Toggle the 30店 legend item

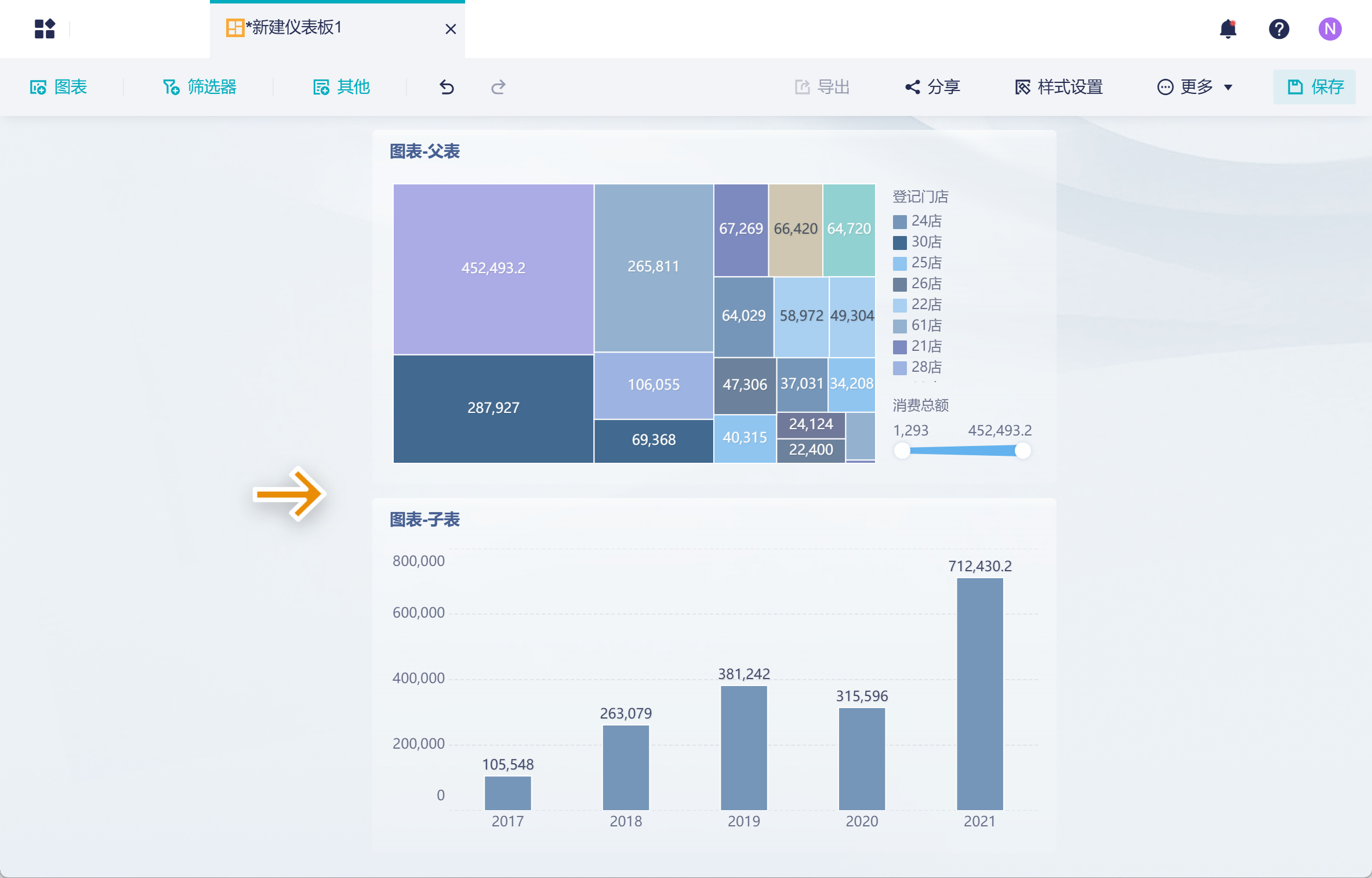(917, 242)
